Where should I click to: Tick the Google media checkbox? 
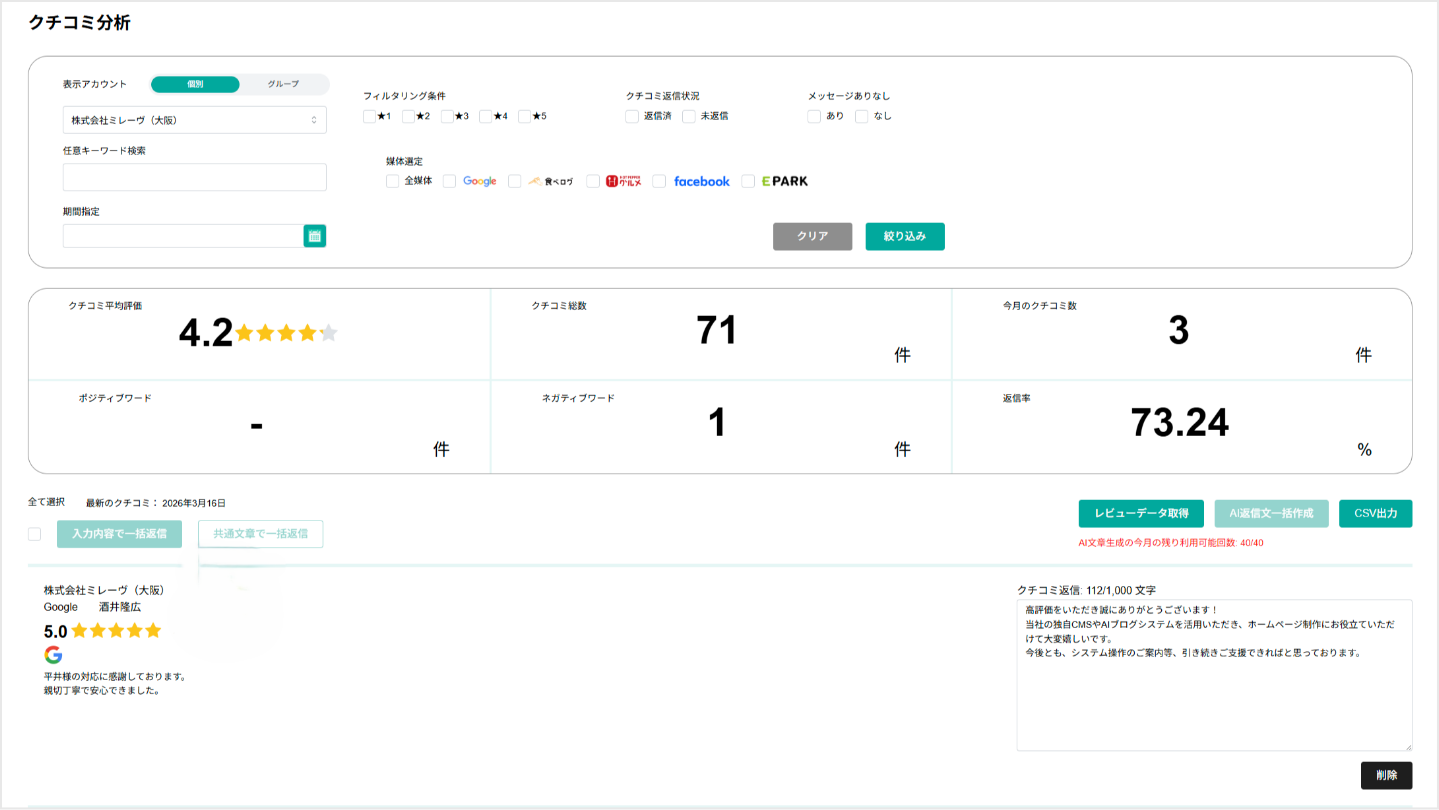[450, 181]
